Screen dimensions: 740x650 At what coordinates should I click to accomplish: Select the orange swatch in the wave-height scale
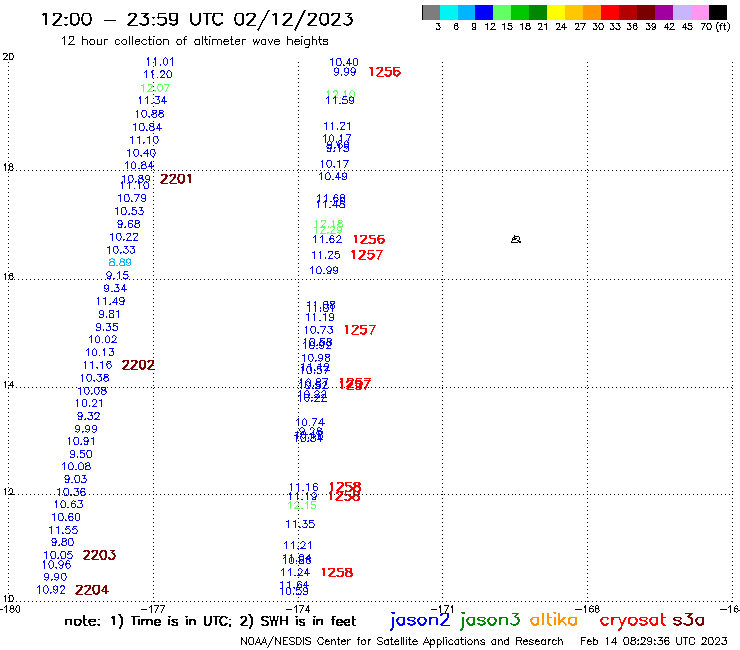[592, 12]
